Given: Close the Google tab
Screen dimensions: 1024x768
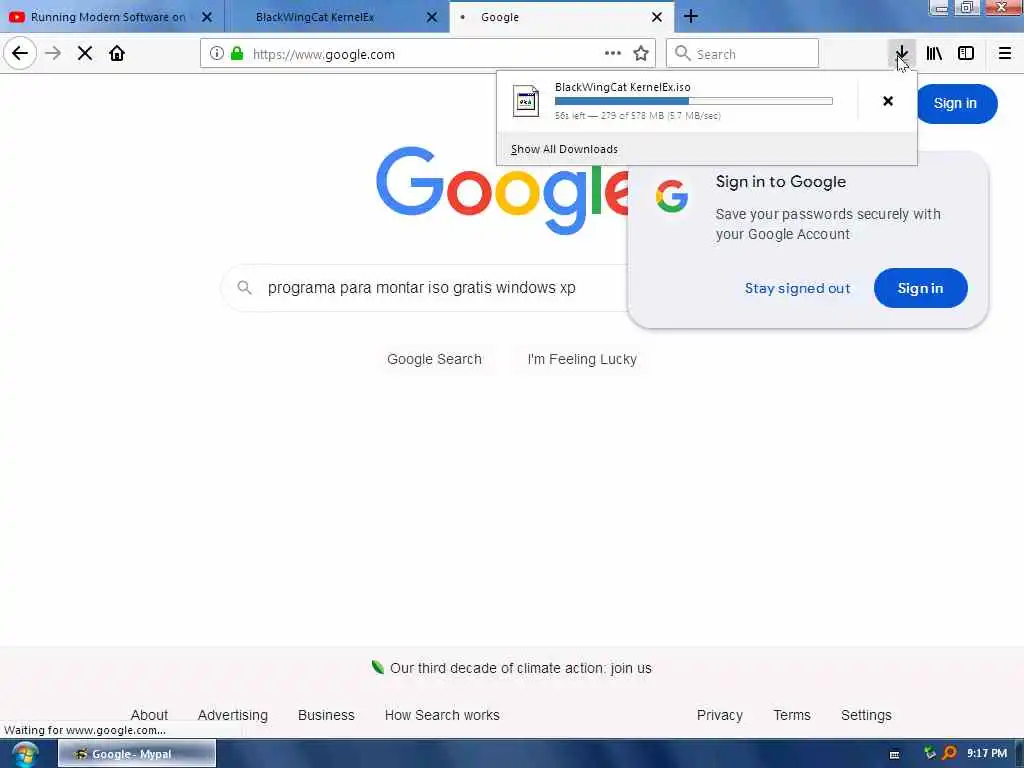Looking at the screenshot, I should click(657, 17).
